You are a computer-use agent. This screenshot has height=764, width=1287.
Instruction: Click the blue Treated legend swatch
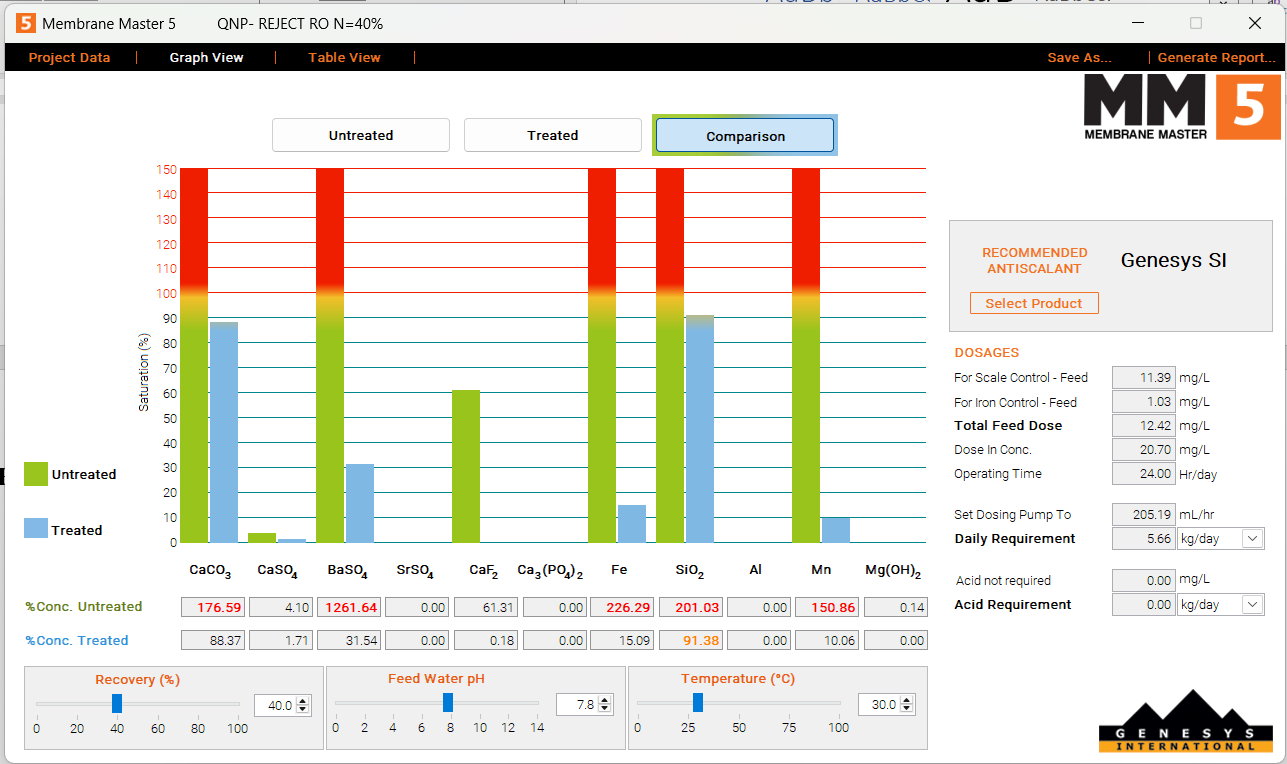(x=36, y=529)
